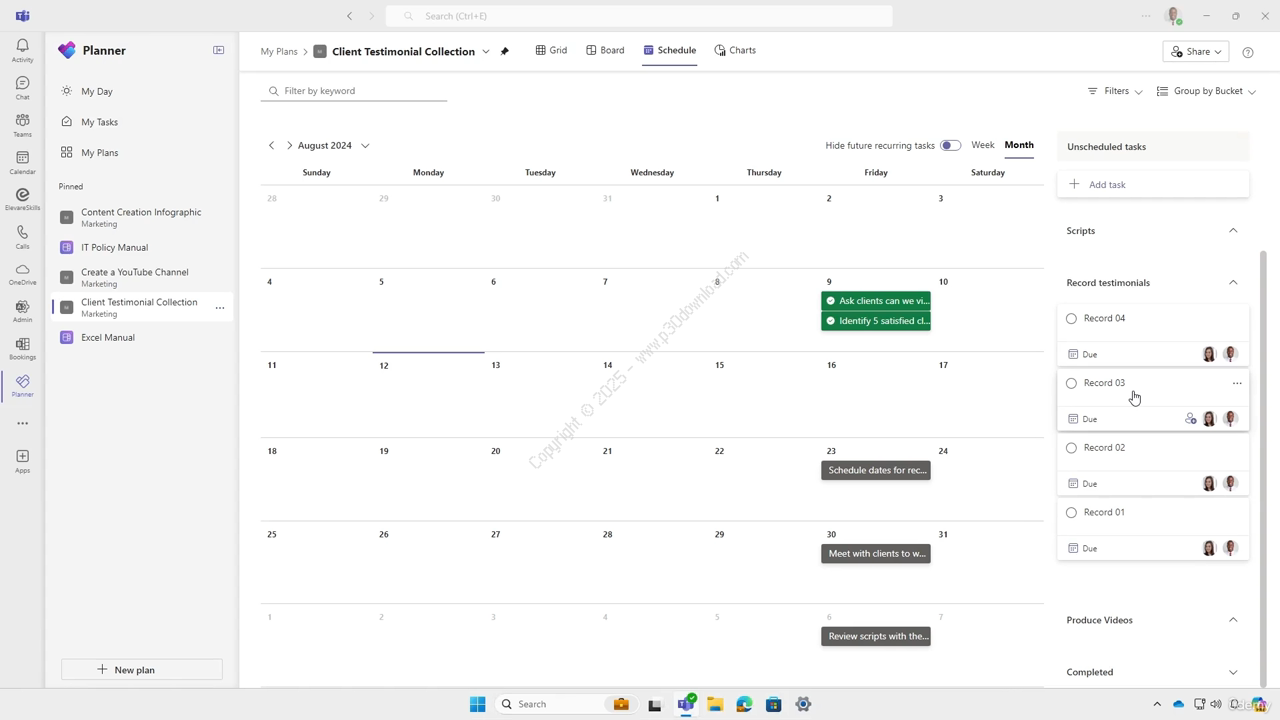This screenshot has height=720, width=1280.
Task: Collapse the Planner navigation pane icon
Action: 218,50
